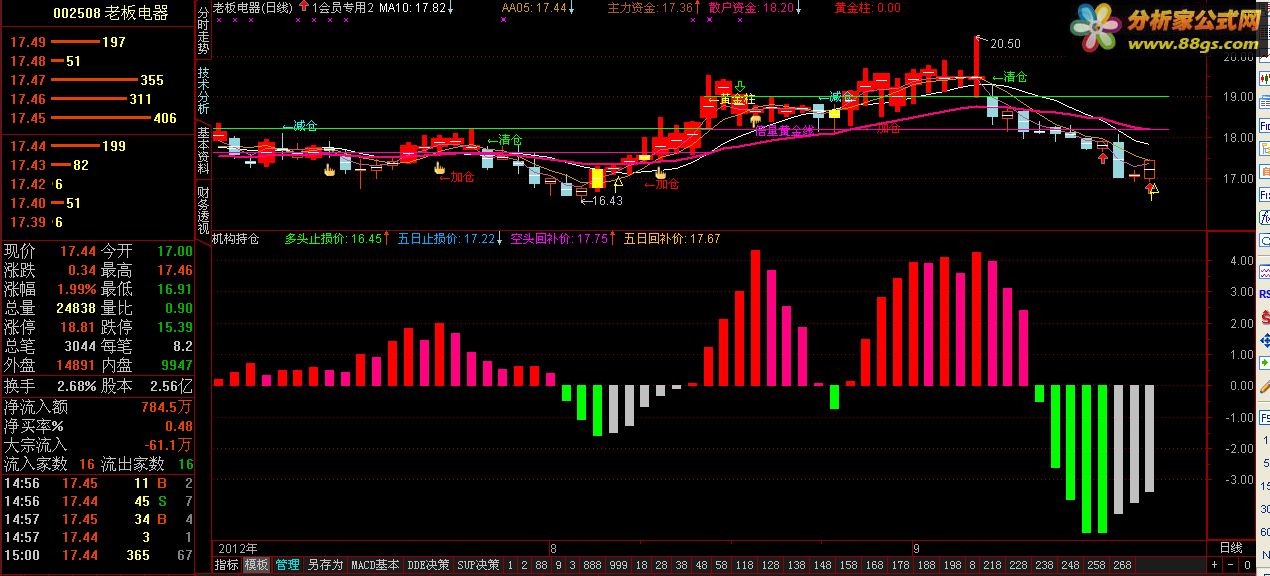Click the 多头止损价: 16.45 label

333,239
